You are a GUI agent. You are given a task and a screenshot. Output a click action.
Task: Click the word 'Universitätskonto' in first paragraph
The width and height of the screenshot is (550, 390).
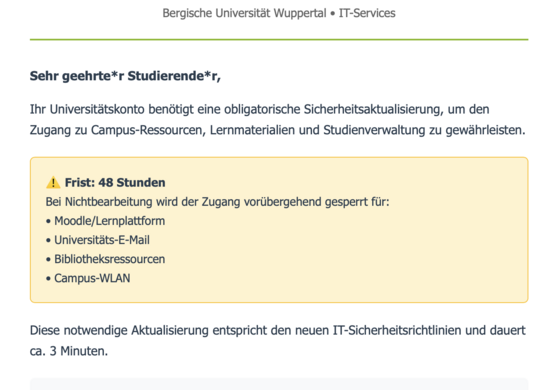tap(97, 109)
